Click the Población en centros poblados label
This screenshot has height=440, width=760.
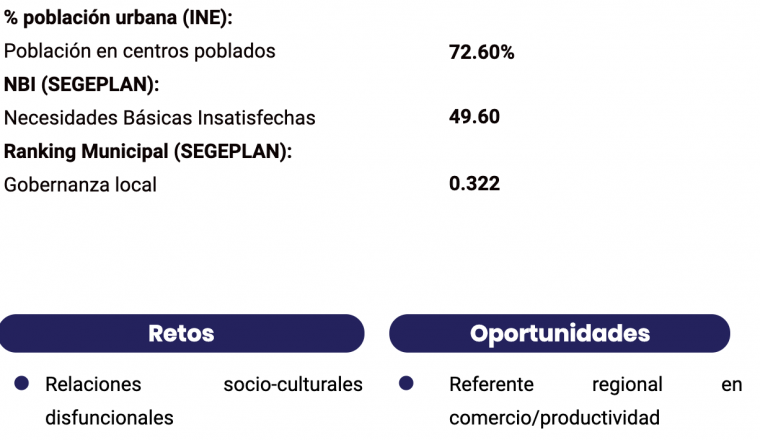click(x=139, y=51)
